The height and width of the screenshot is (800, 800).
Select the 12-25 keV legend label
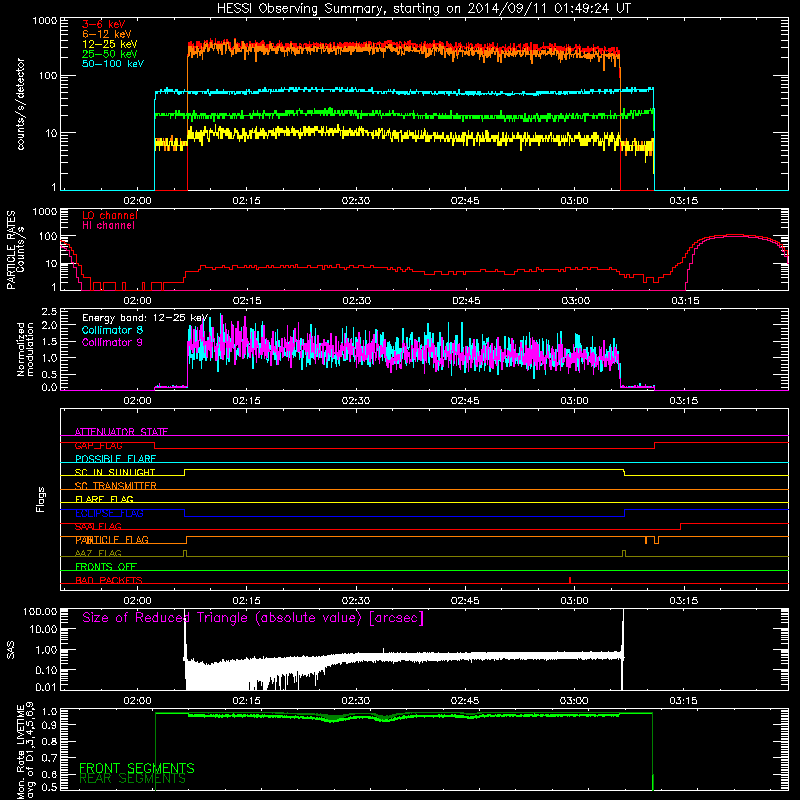[x=110, y=44]
